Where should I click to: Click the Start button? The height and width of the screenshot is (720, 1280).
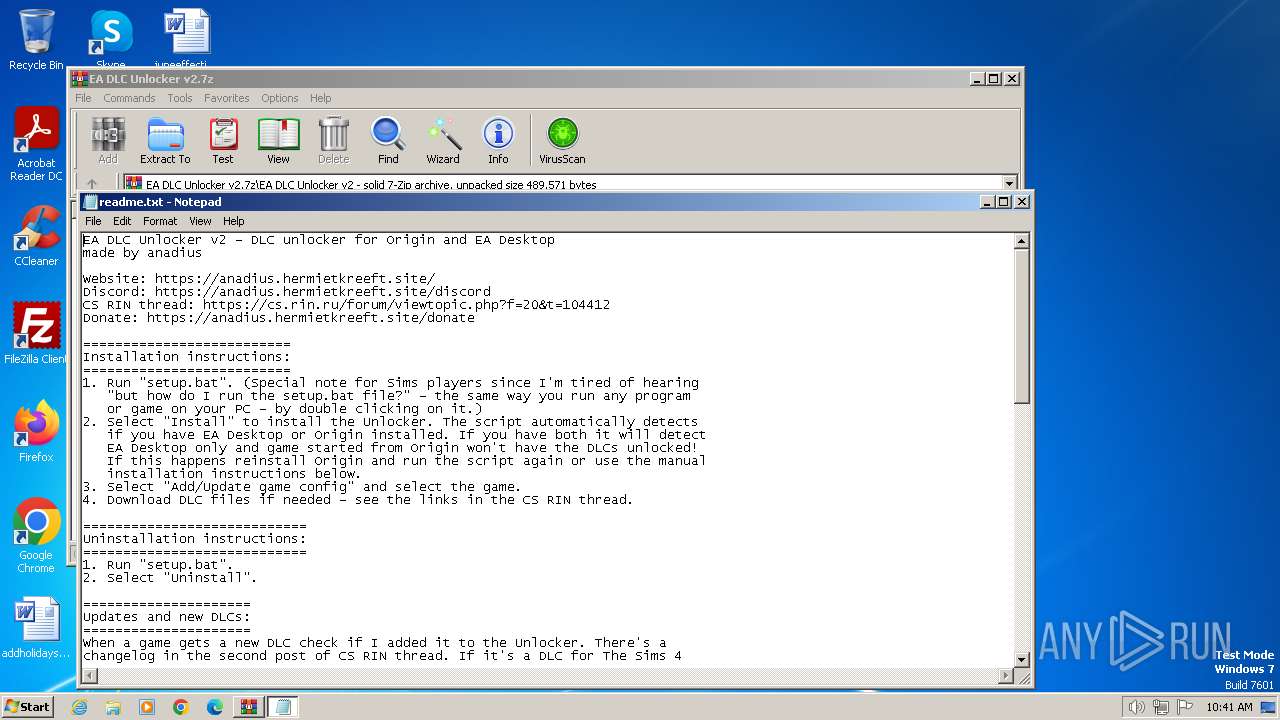click(x=27, y=706)
